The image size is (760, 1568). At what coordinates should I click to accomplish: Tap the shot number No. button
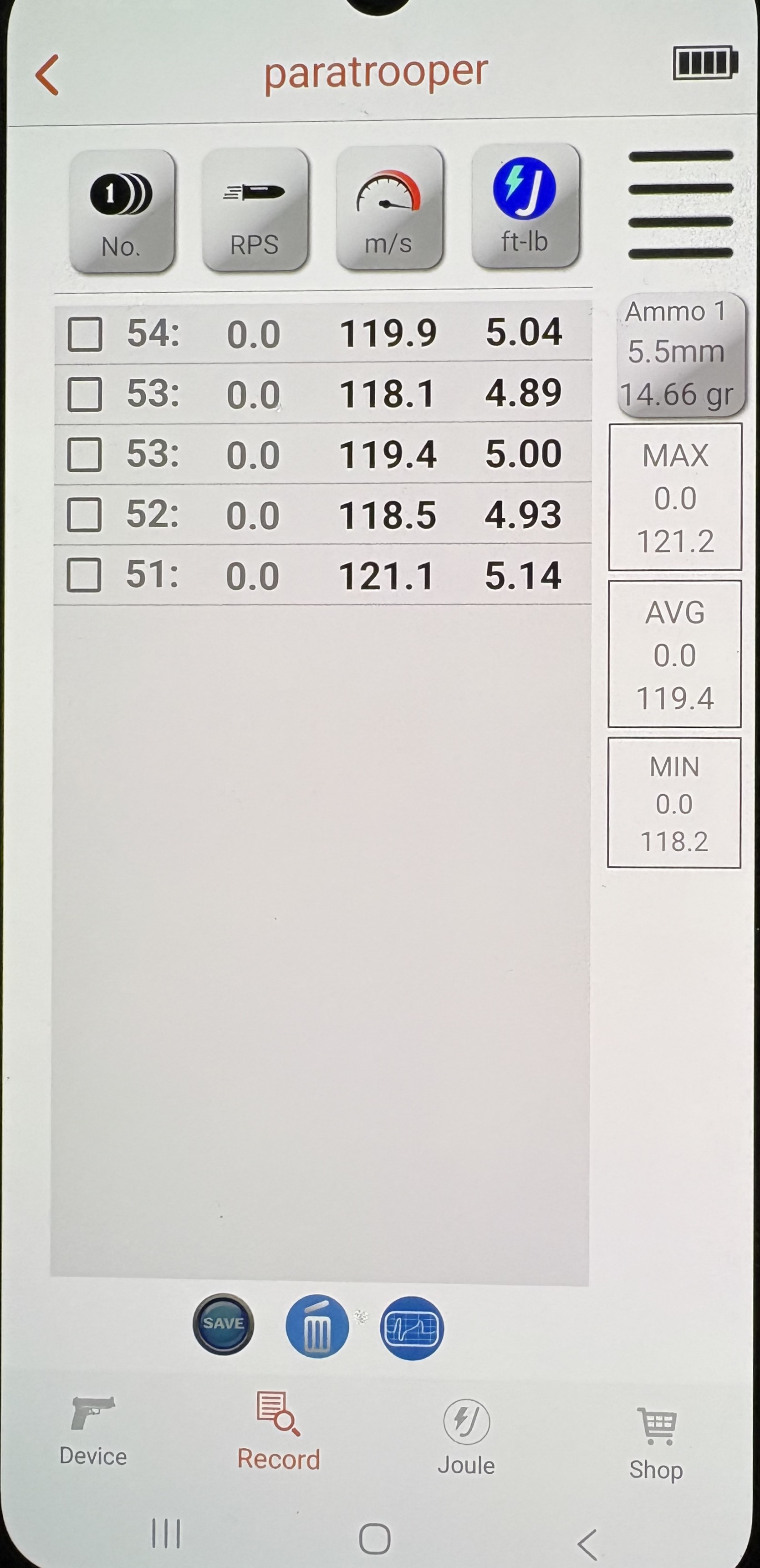pos(122,210)
